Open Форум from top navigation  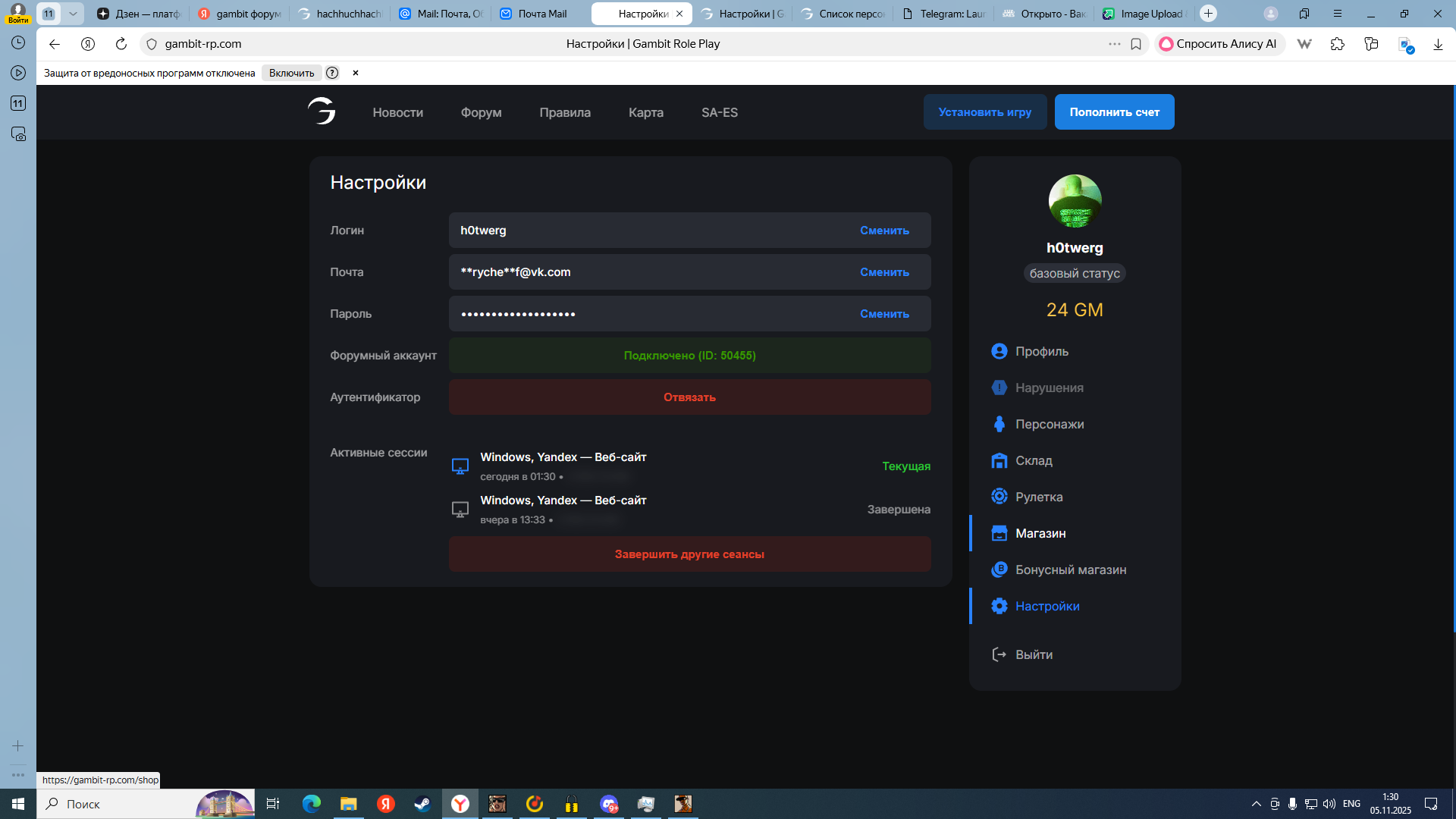(481, 112)
